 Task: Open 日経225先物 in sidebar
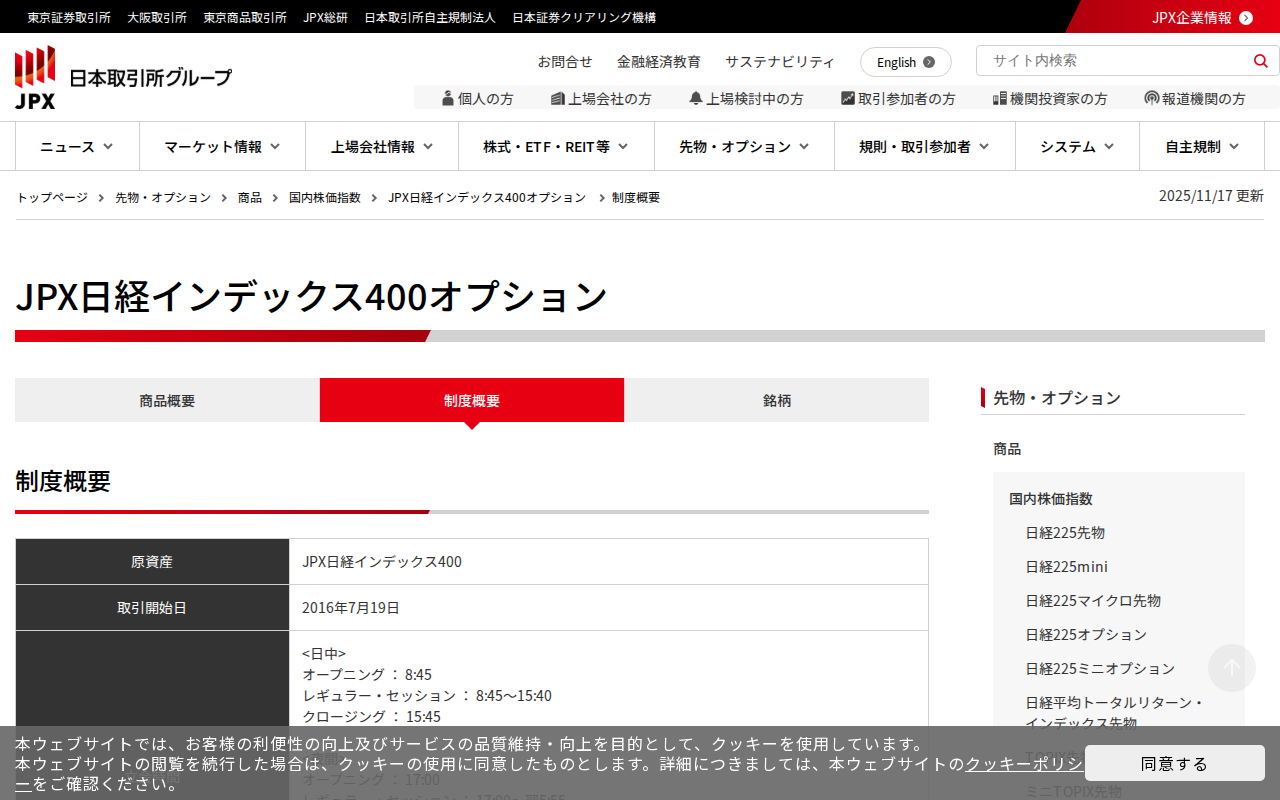pyautogui.click(x=1065, y=533)
